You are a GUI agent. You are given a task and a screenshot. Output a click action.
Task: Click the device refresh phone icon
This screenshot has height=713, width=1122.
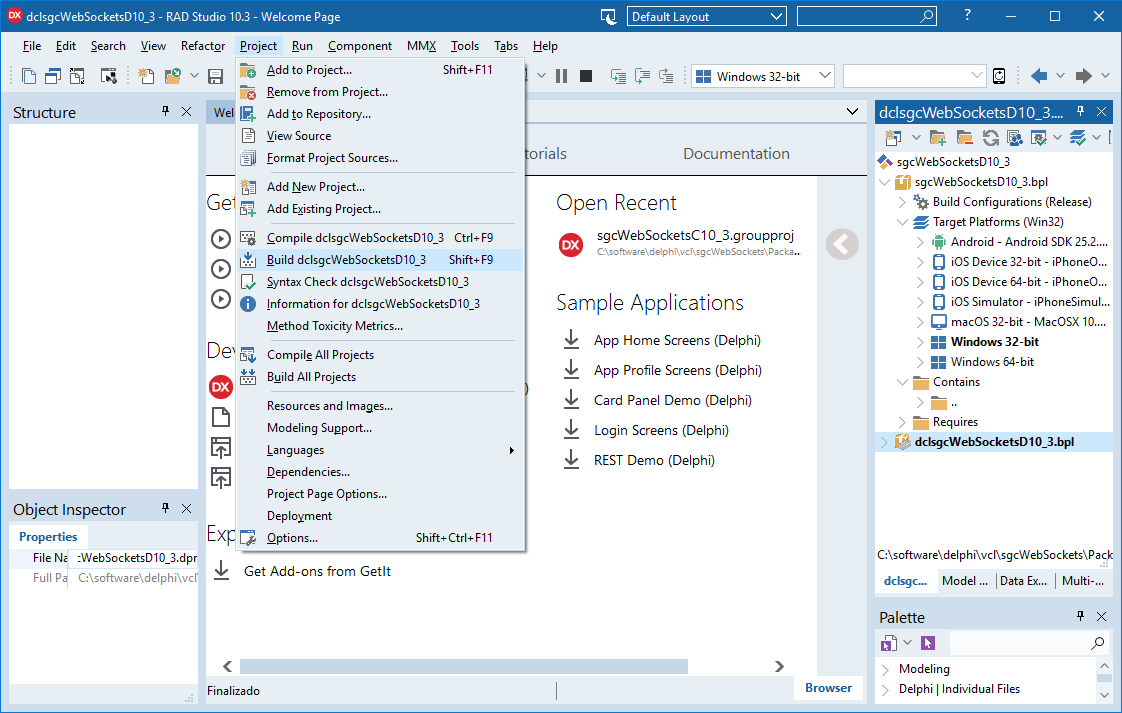tap(1000, 76)
